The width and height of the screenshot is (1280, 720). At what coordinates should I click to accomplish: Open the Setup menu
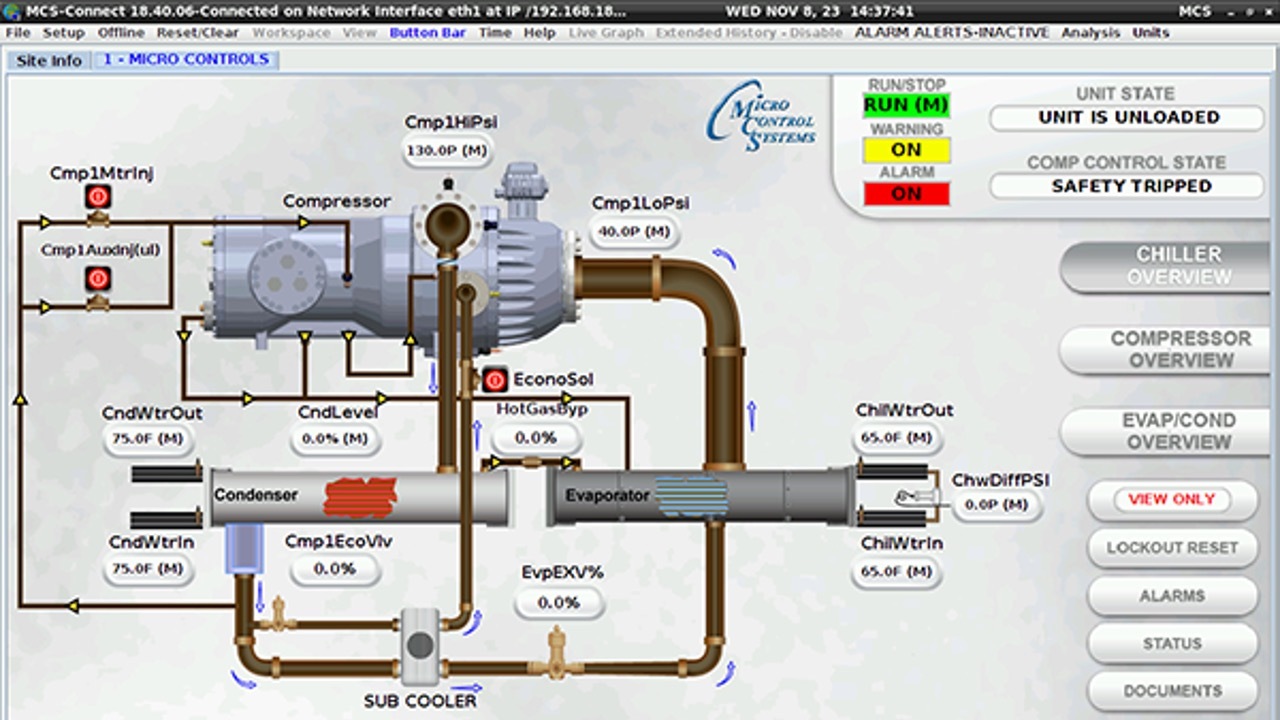[63, 33]
